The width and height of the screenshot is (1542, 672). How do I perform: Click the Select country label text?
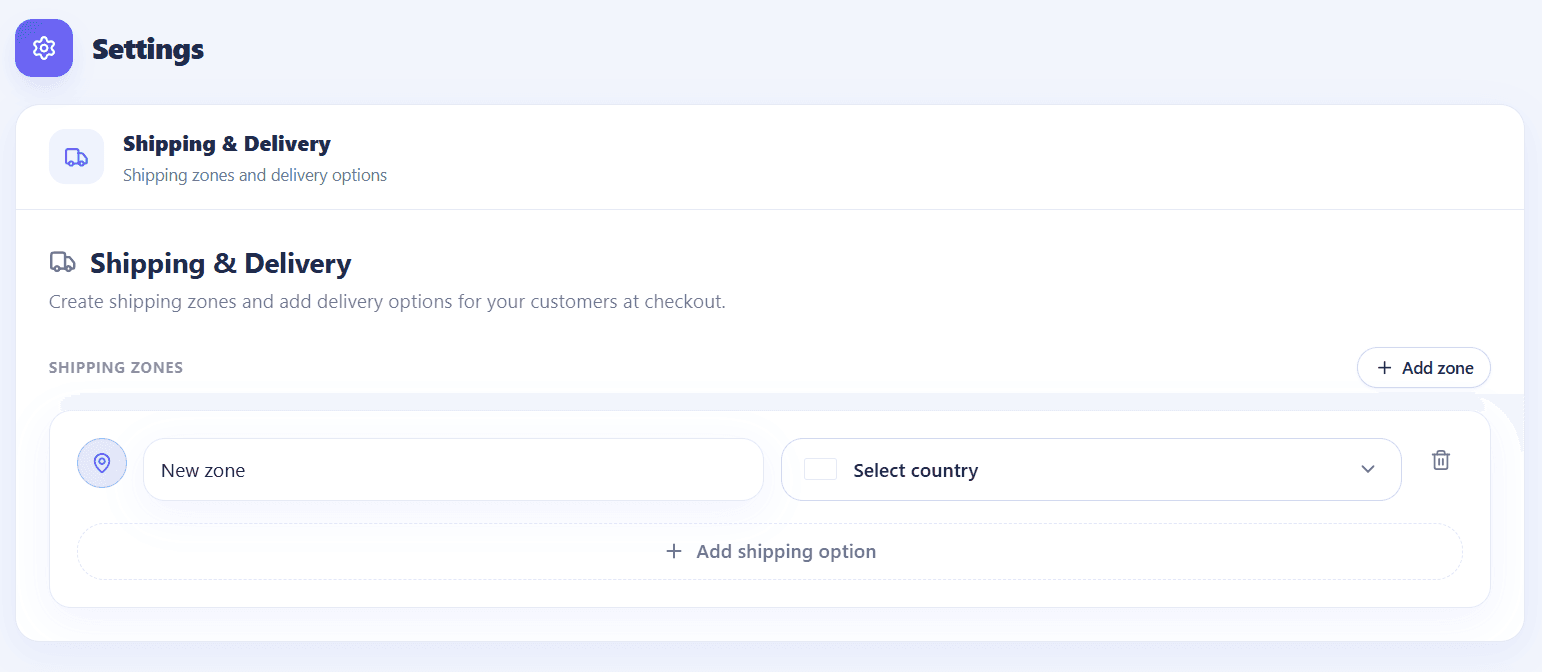(915, 470)
